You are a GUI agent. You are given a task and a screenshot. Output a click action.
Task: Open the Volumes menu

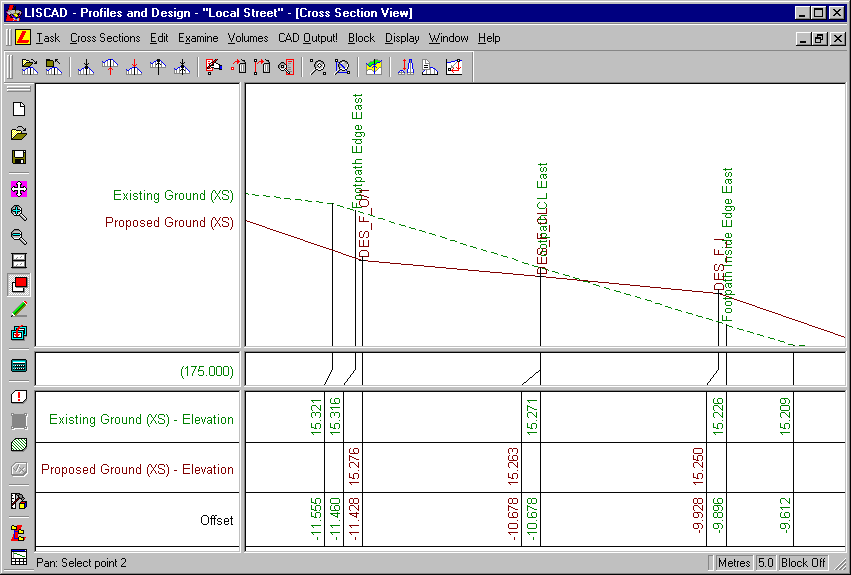[x=248, y=38]
